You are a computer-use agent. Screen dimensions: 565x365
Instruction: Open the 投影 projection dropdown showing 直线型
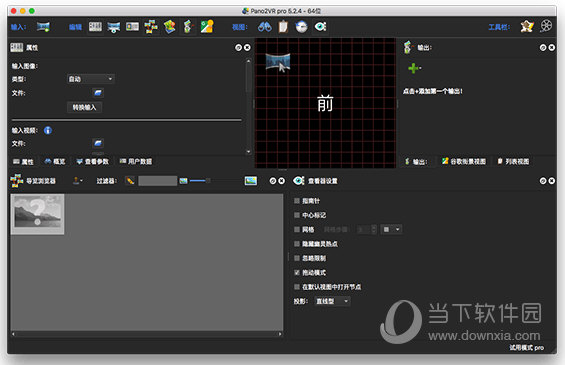(332, 301)
